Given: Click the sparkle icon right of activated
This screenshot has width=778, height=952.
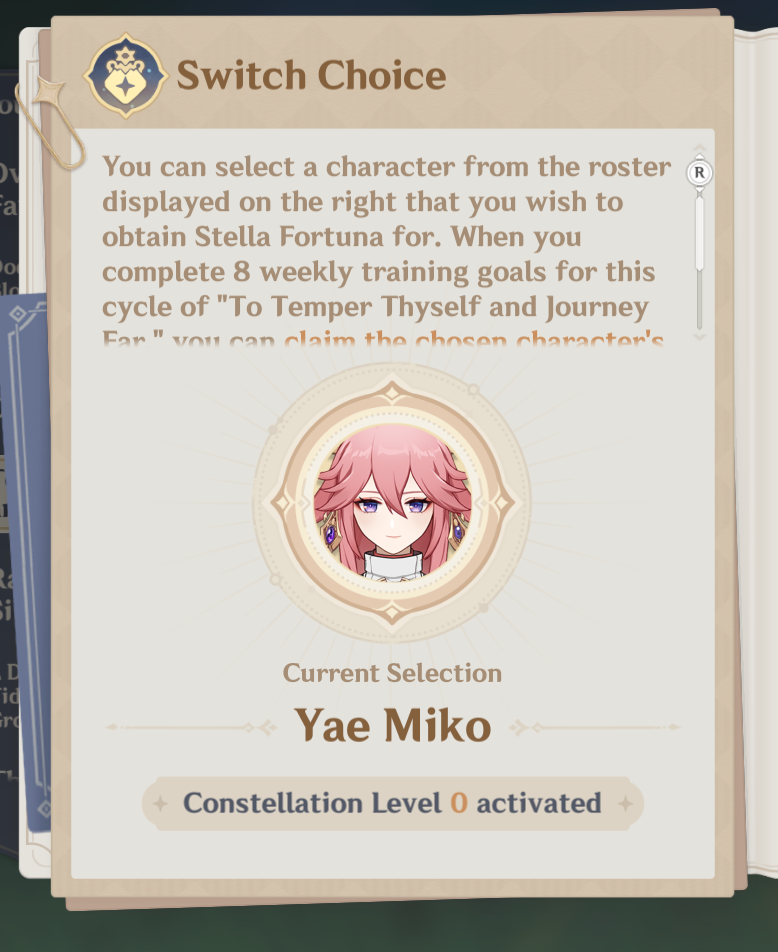Looking at the screenshot, I should 625,804.
